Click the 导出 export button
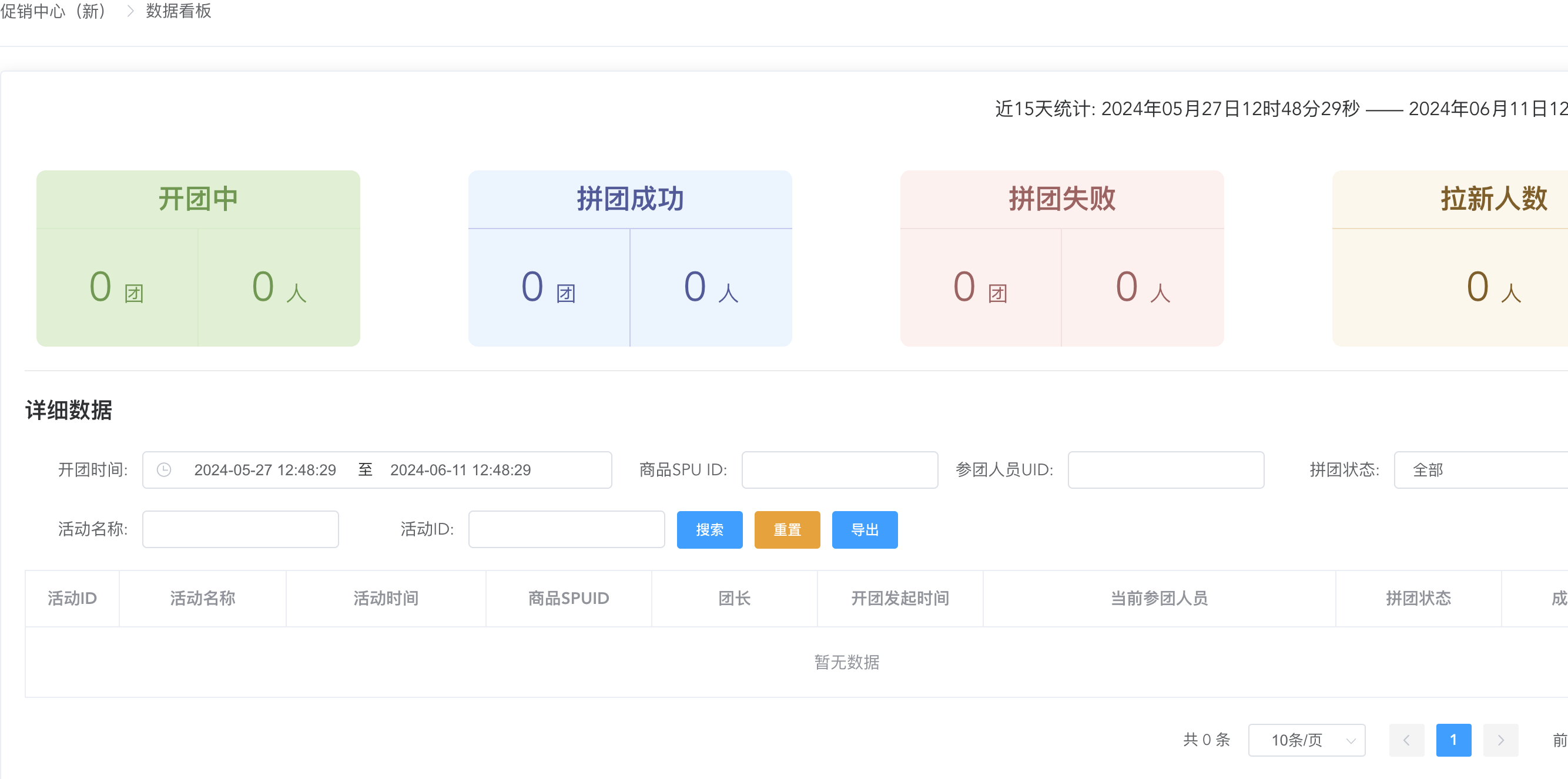This screenshot has width=1568, height=779. tap(865, 529)
